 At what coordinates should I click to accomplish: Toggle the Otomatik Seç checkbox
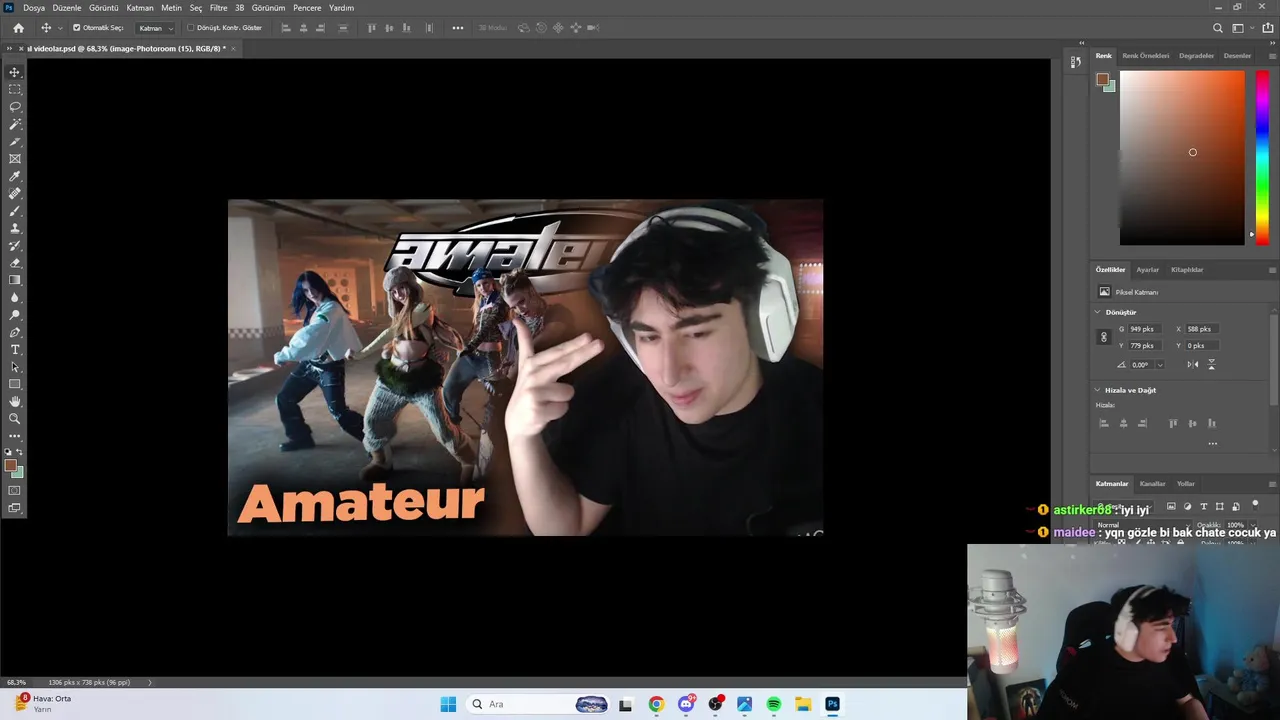click(77, 28)
